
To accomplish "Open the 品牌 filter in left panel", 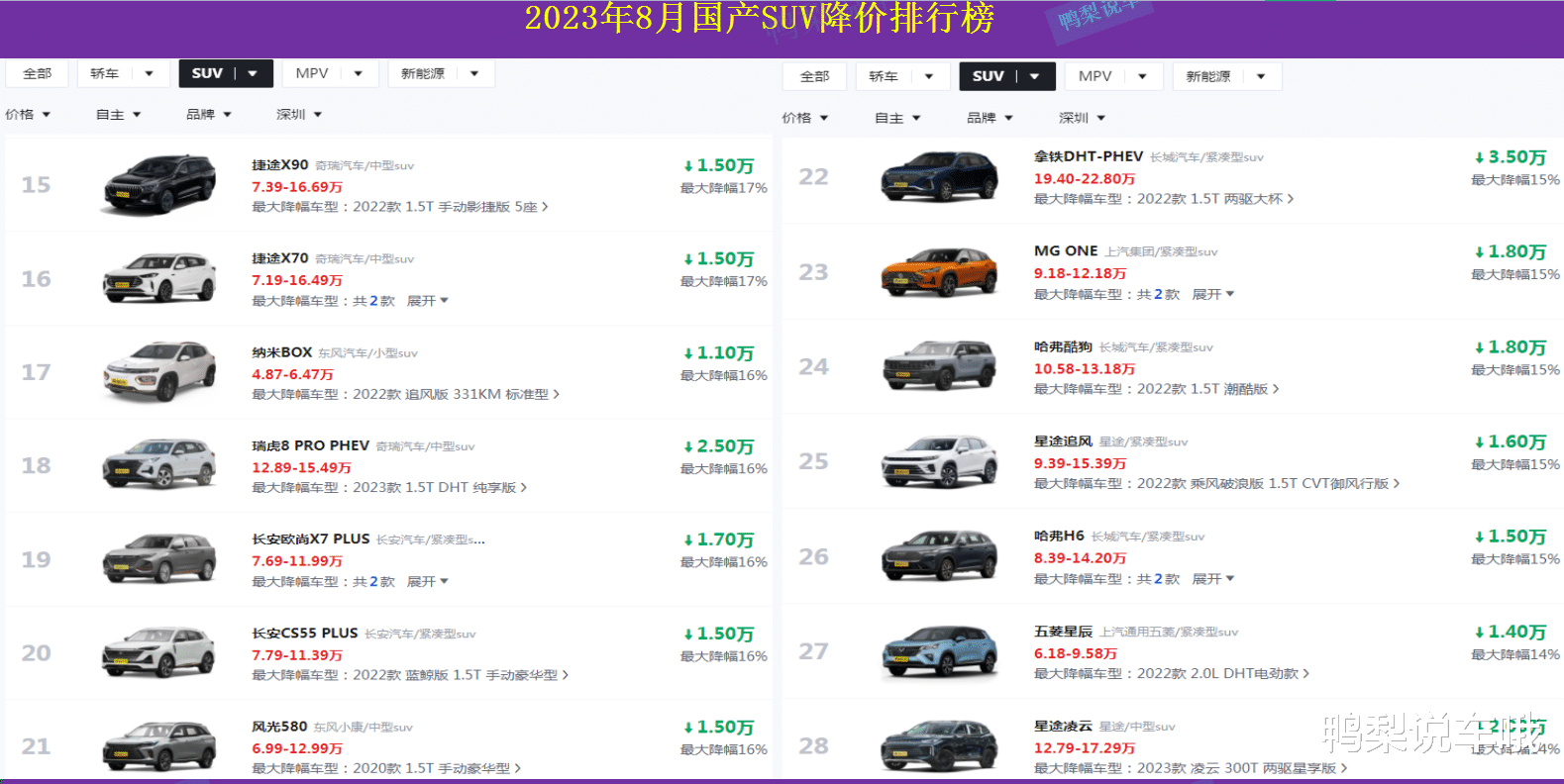I will tap(209, 115).
